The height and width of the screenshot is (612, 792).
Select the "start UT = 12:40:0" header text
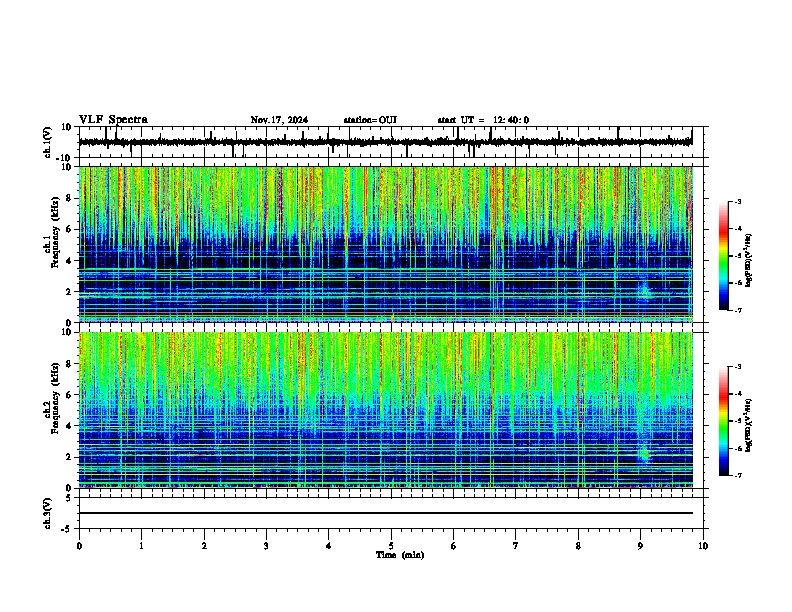(483, 120)
